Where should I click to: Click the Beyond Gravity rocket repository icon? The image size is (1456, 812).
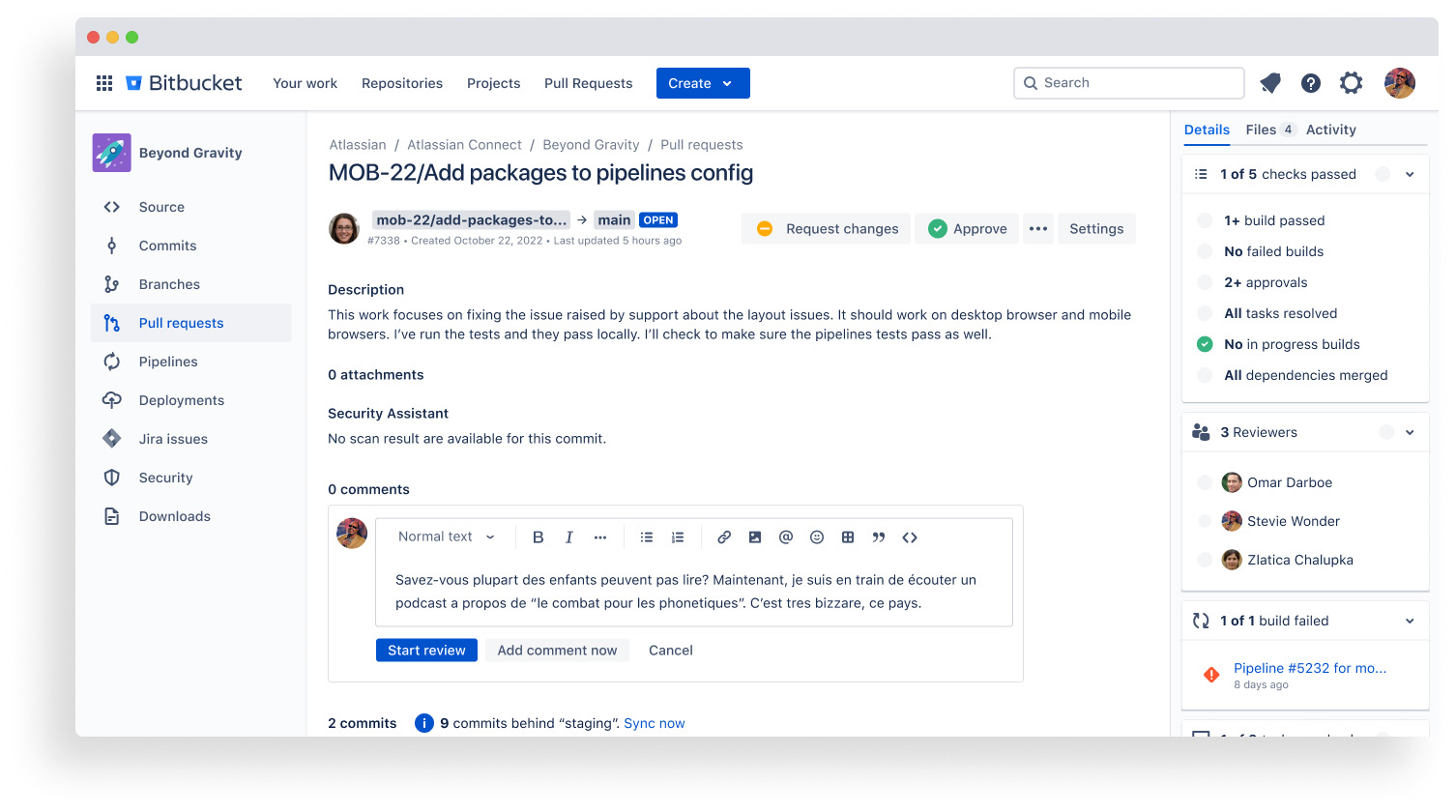pyautogui.click(x=112, y=153)
